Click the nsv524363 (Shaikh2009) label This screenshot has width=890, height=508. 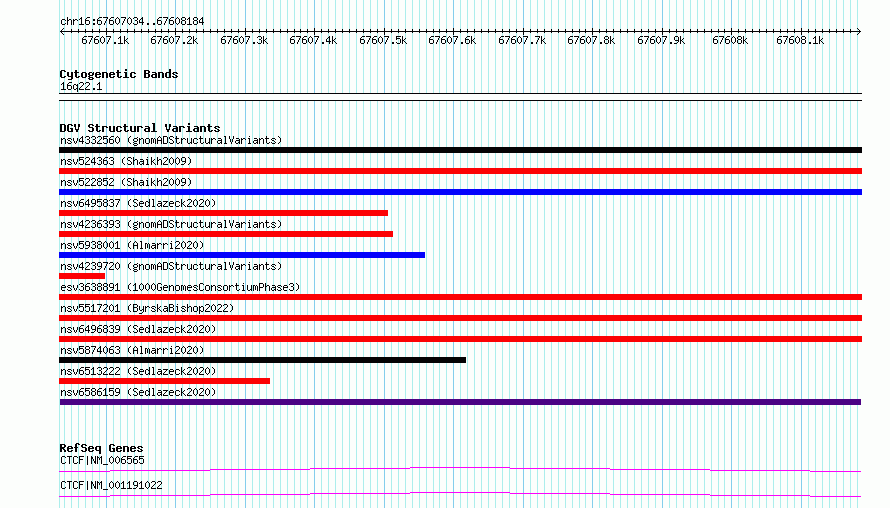pyautogui.click(x=126, y=161)
